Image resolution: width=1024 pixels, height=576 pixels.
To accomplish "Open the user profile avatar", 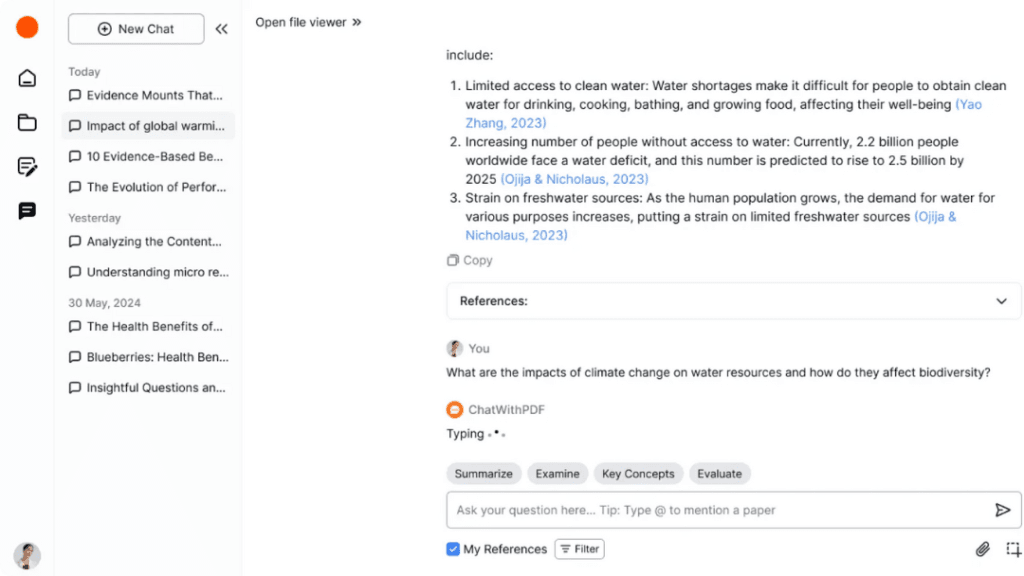I will [27, 556].
